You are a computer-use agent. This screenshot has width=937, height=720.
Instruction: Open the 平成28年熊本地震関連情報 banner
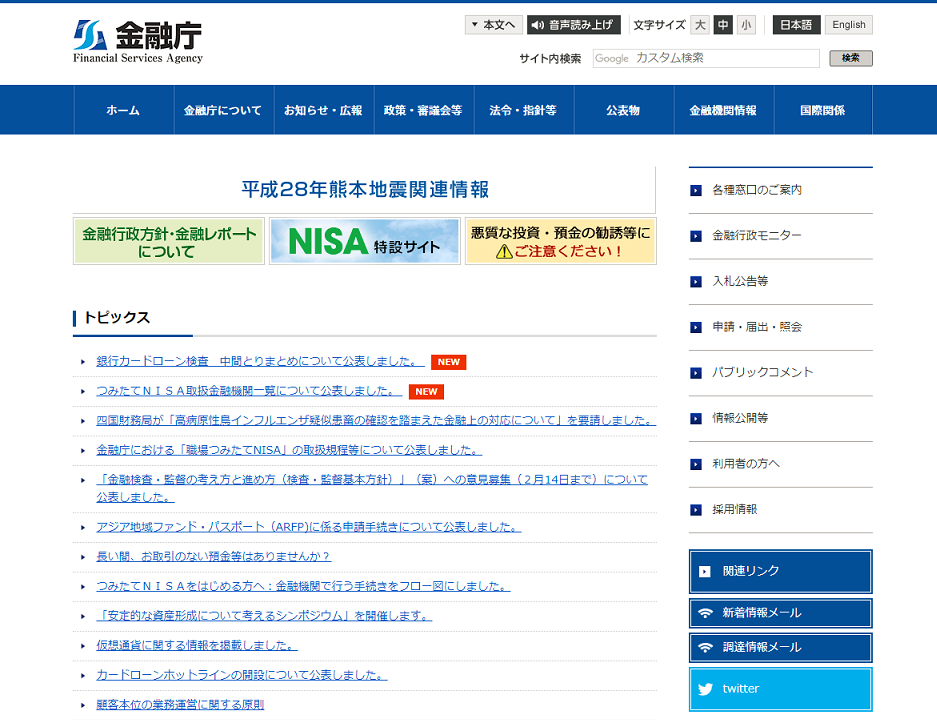tap(365, 189)
